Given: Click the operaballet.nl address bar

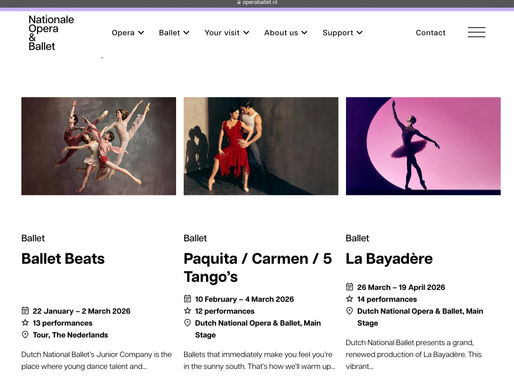Looking at the screenshot, I should 257,3.
